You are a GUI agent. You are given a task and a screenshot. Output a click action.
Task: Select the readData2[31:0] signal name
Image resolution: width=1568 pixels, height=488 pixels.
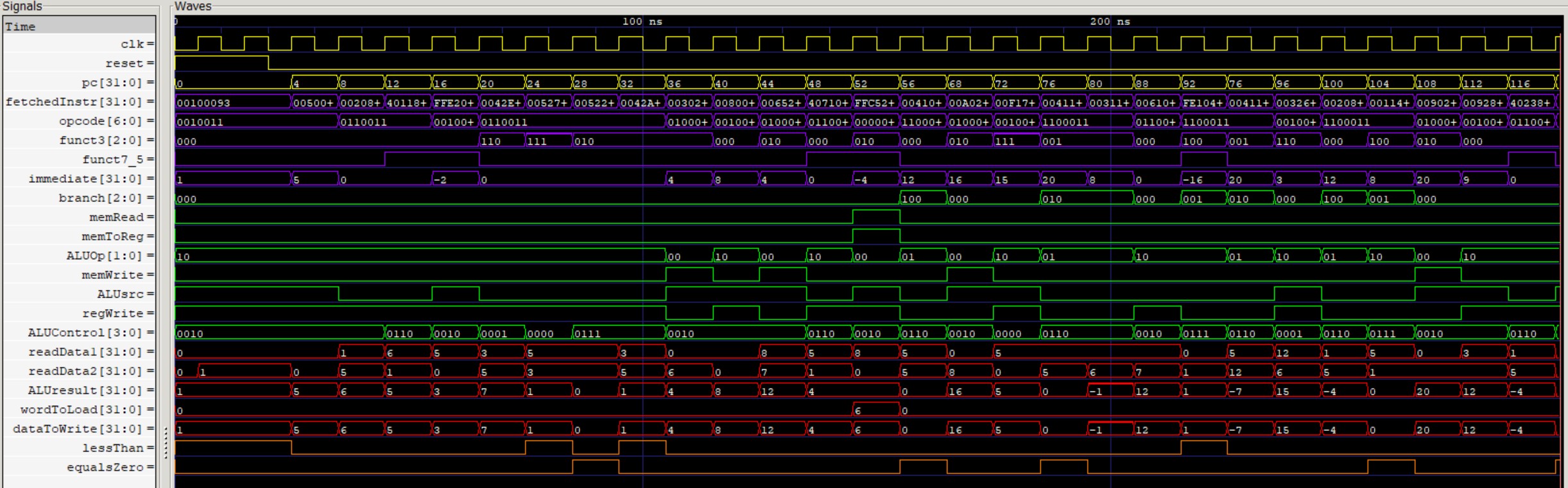coord(87,371)
